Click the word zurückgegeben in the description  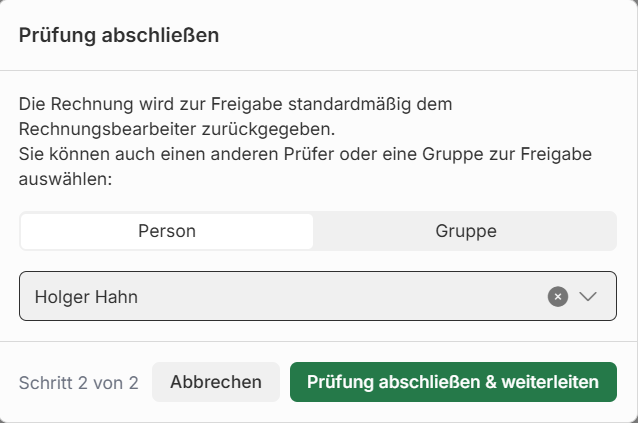coord(266,129)
